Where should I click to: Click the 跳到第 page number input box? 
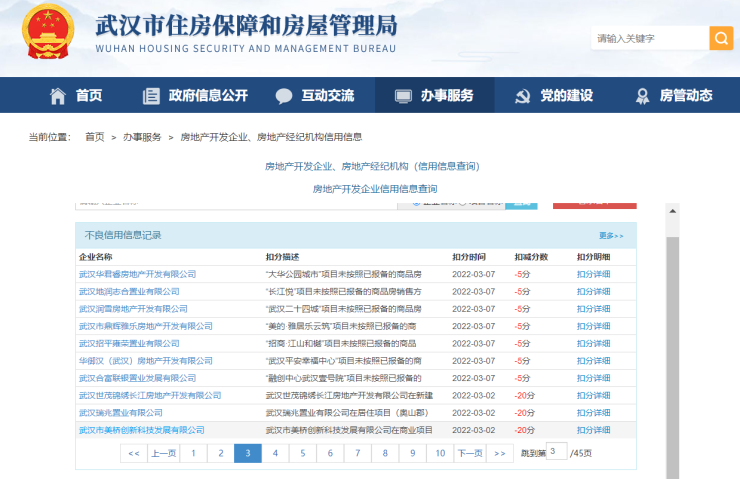coord(557,452)
